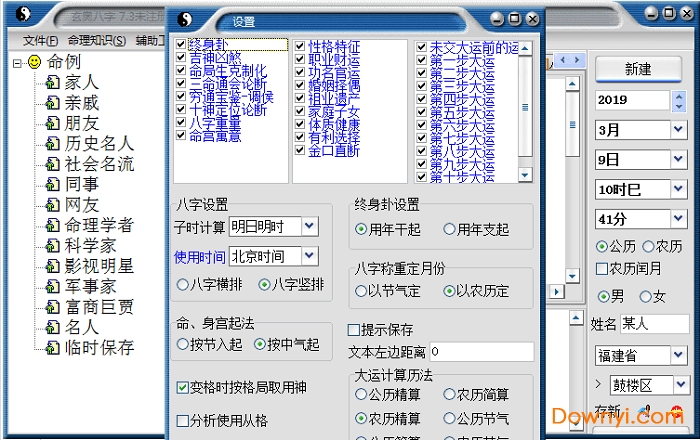700x440 pixels.
Task: Click scroll up arrow of 大运 list
Action: point(525,48)
